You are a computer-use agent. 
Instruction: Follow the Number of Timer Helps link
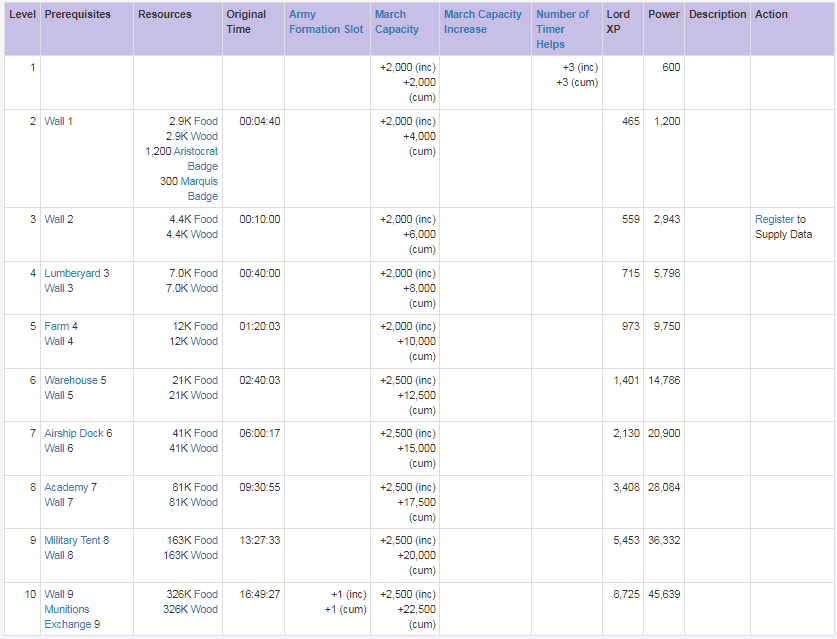pos(562,29)
